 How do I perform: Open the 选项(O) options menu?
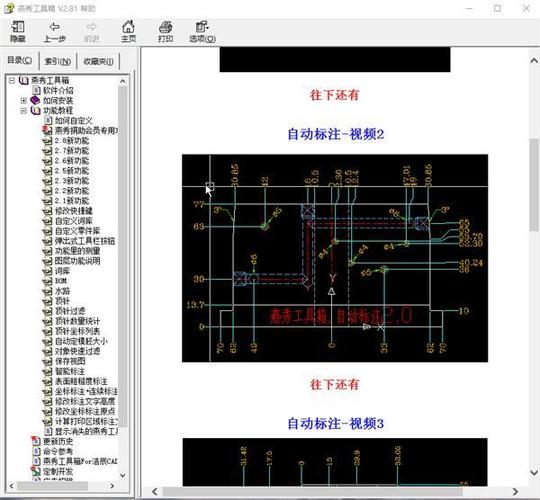click(x=202, y=31)
